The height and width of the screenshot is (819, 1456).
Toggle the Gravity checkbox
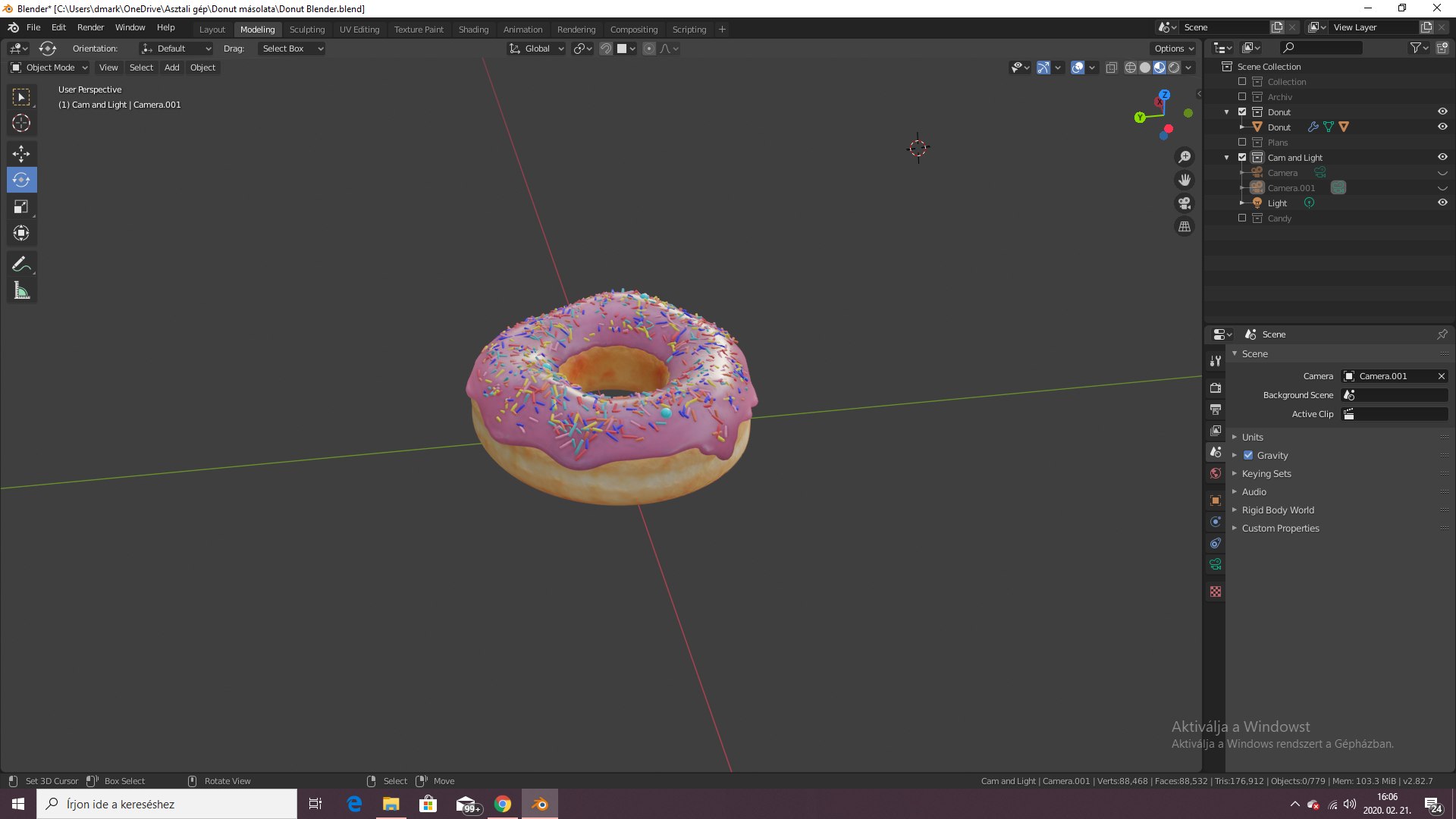[1248, 455]
